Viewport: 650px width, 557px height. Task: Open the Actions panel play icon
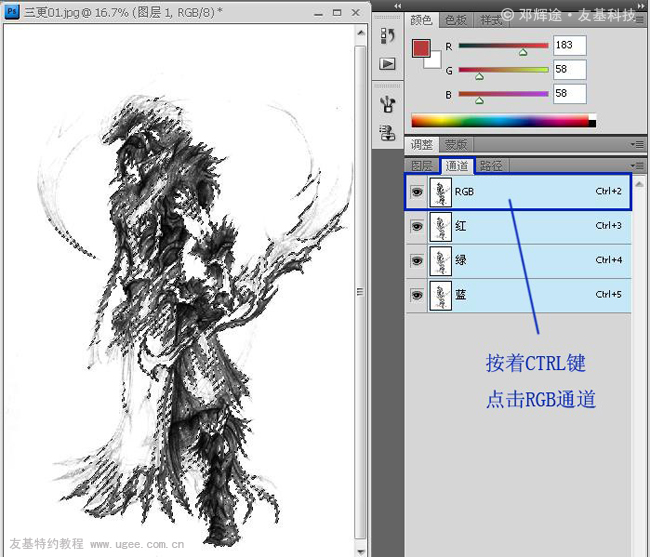pyautogui.click(x=388, y=64)
